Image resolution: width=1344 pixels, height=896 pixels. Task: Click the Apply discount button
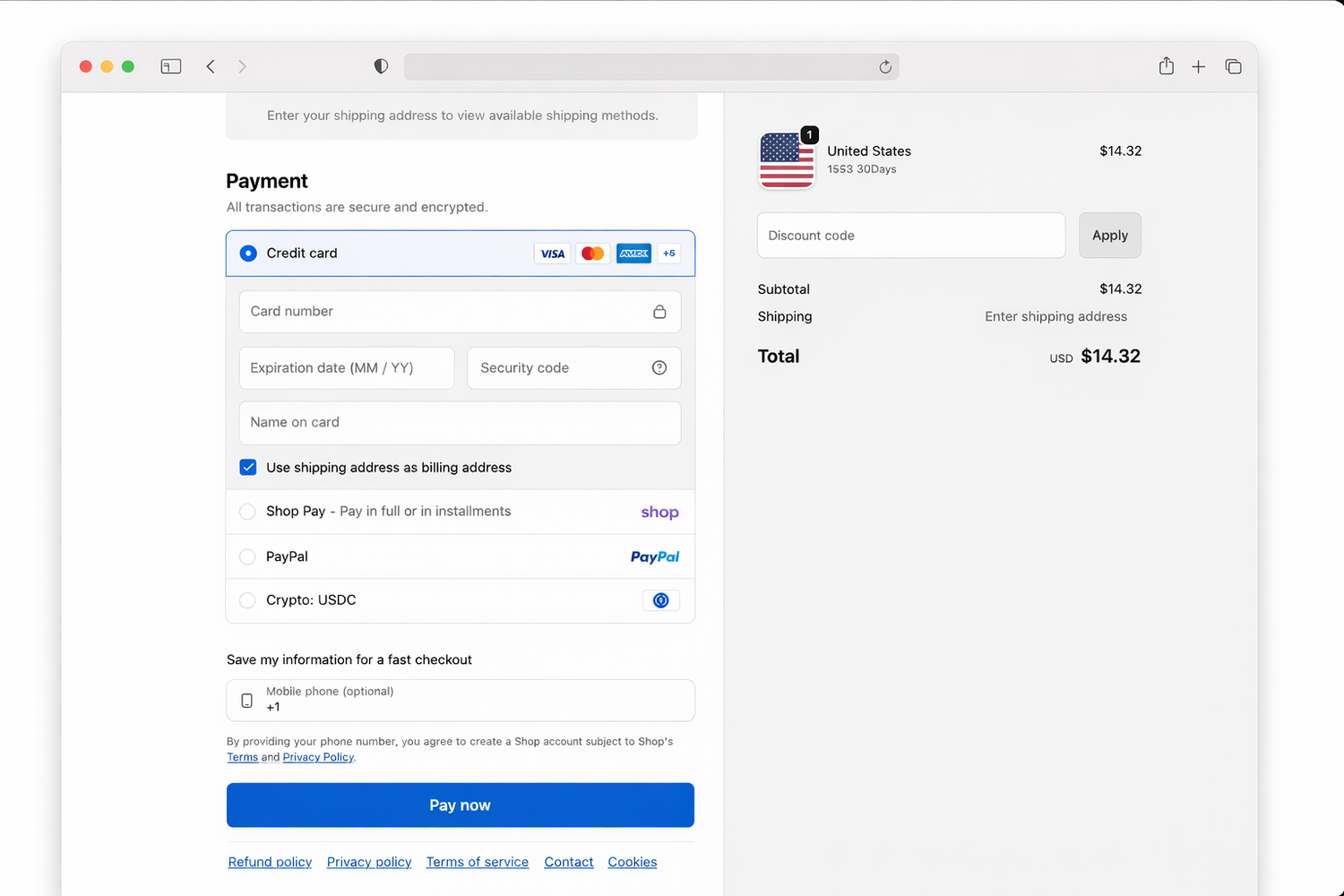click(x=1109, y=236)
